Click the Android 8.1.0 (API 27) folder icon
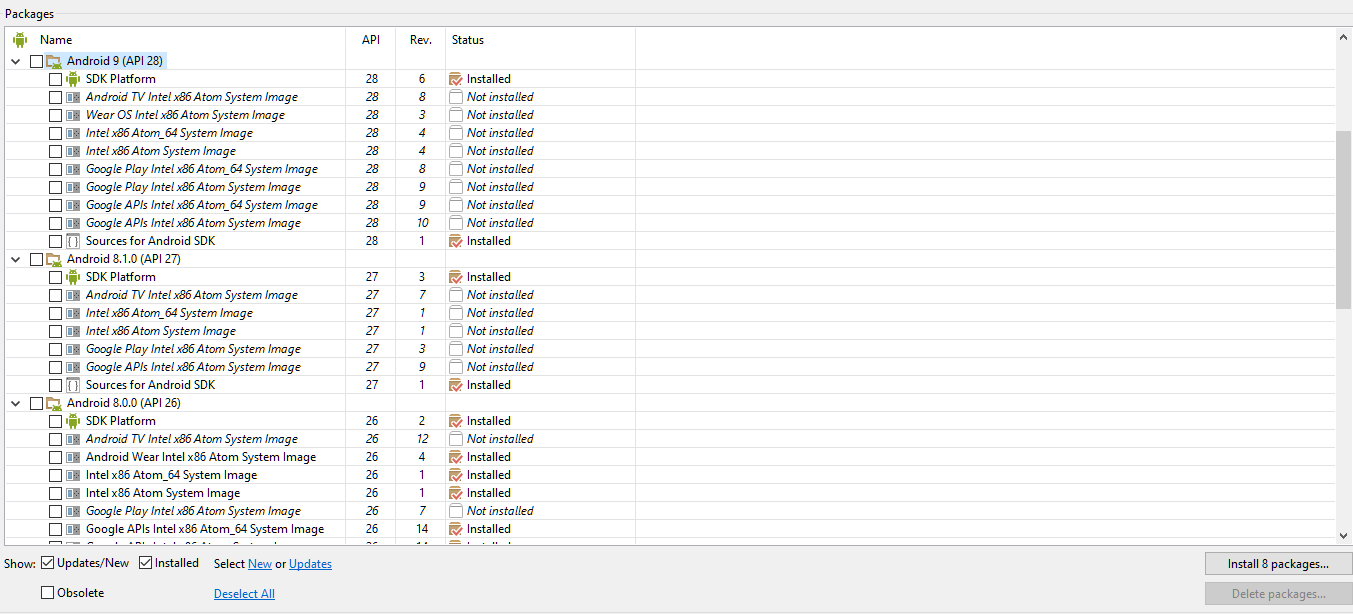Image resolution: width=1353 pixels, height=614 pixels. [54, 259]
